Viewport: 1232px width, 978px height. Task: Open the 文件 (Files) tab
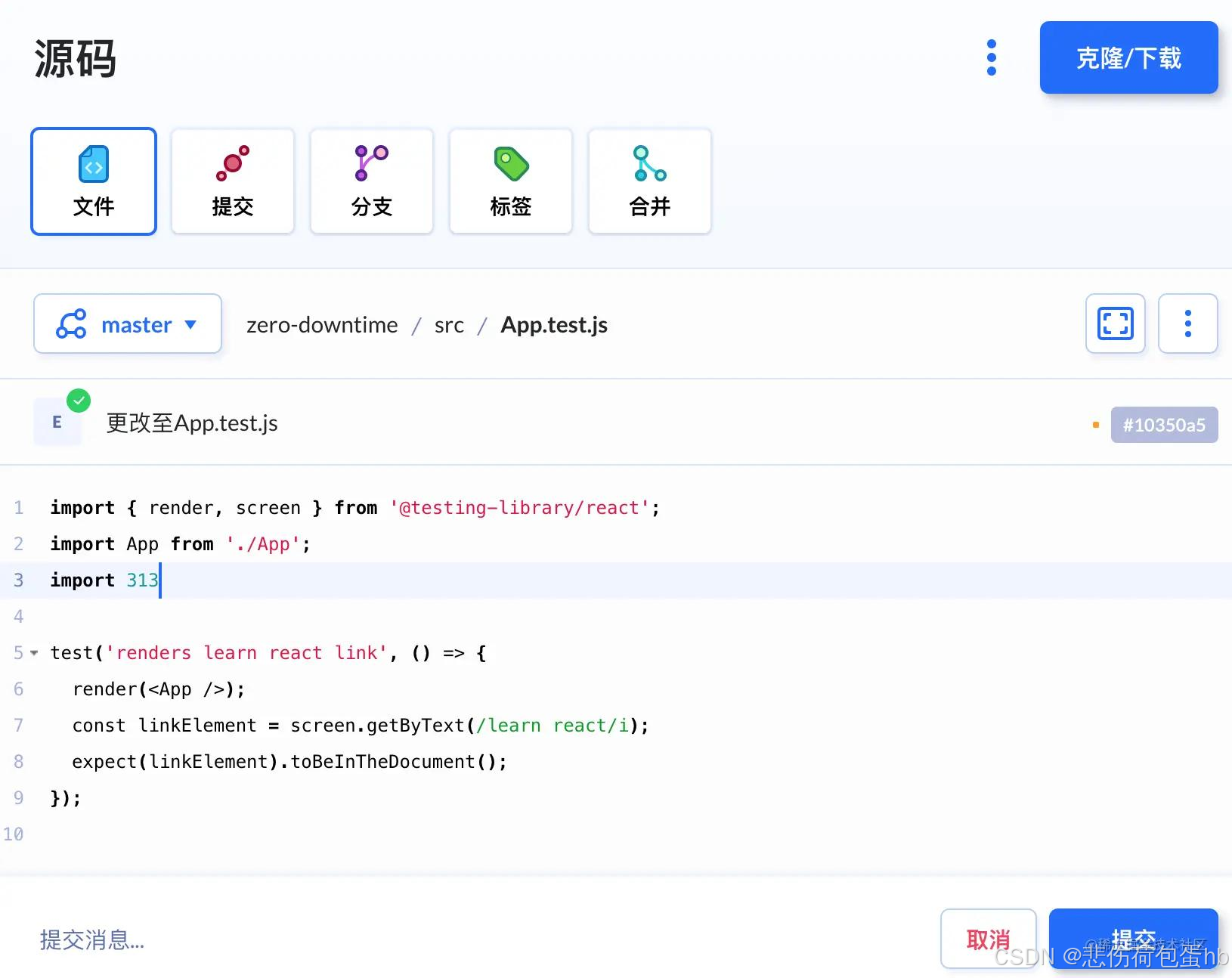click(94, 181)
